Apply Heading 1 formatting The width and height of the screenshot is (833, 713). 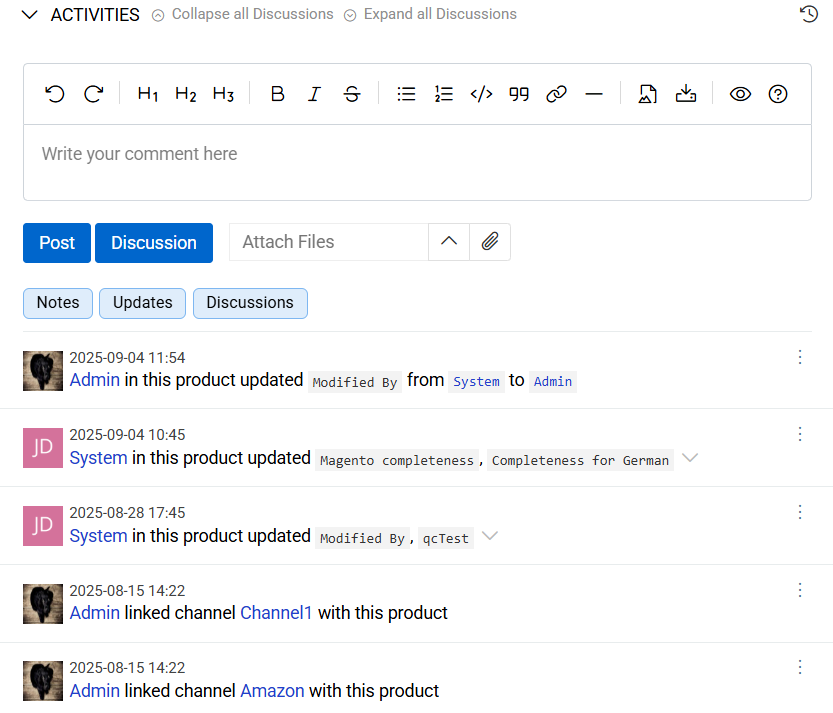click(x=148, y=94)
